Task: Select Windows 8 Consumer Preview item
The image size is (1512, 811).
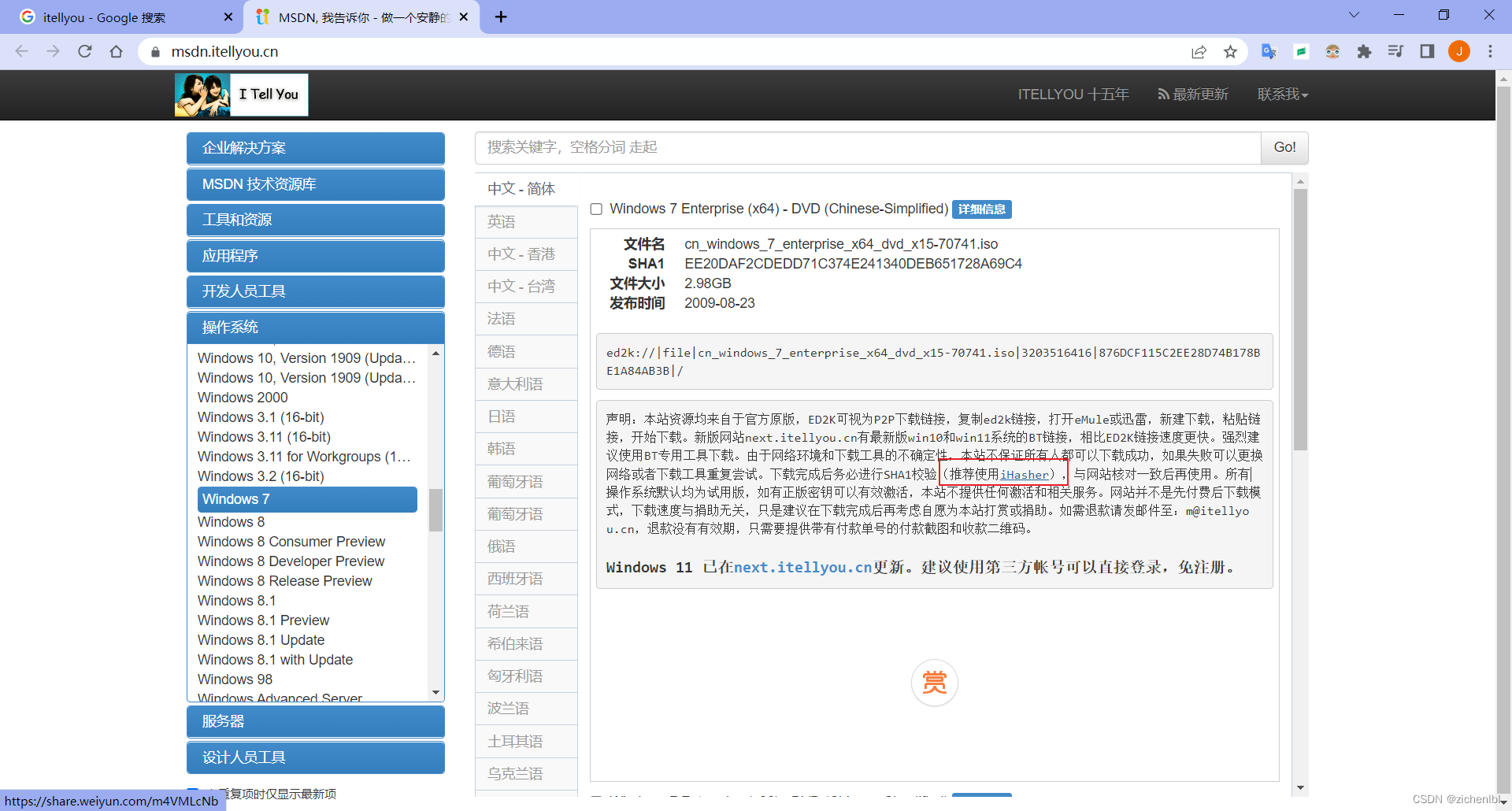Action: [291, 542]
